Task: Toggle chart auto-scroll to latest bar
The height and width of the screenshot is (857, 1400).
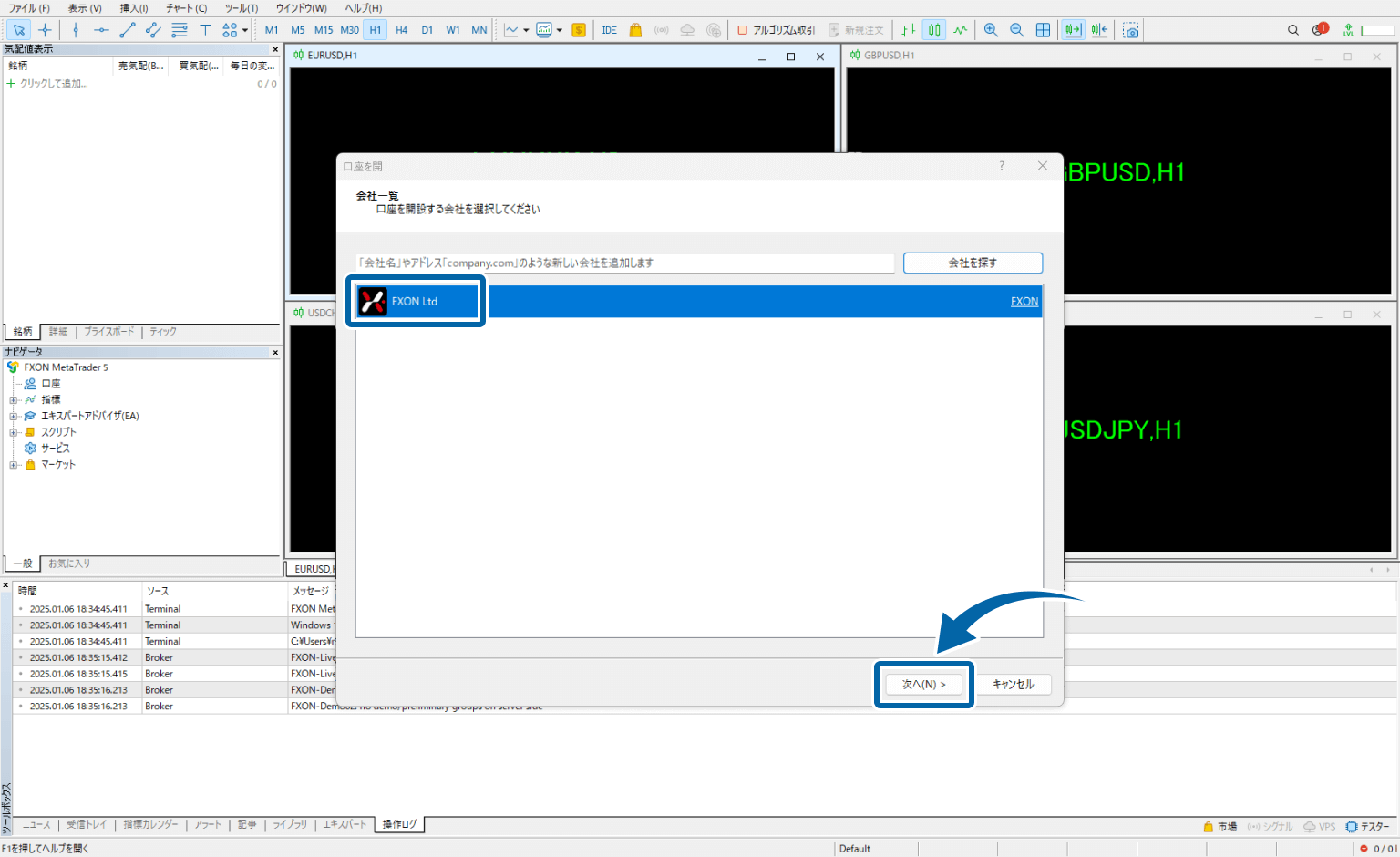Action: pyautogui.click(x=1074, y=30)
